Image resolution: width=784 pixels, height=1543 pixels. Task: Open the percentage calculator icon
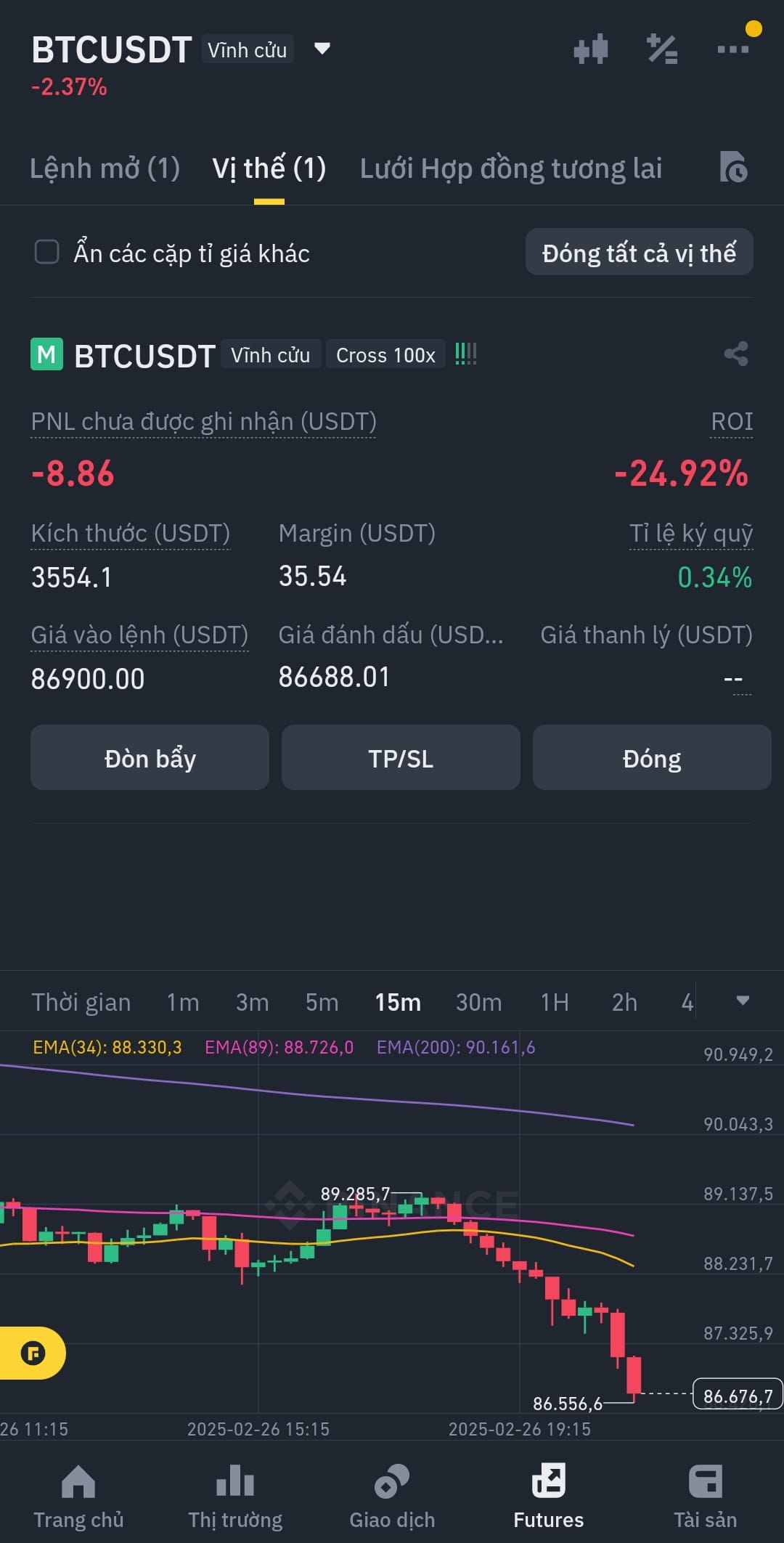point(662,49)
